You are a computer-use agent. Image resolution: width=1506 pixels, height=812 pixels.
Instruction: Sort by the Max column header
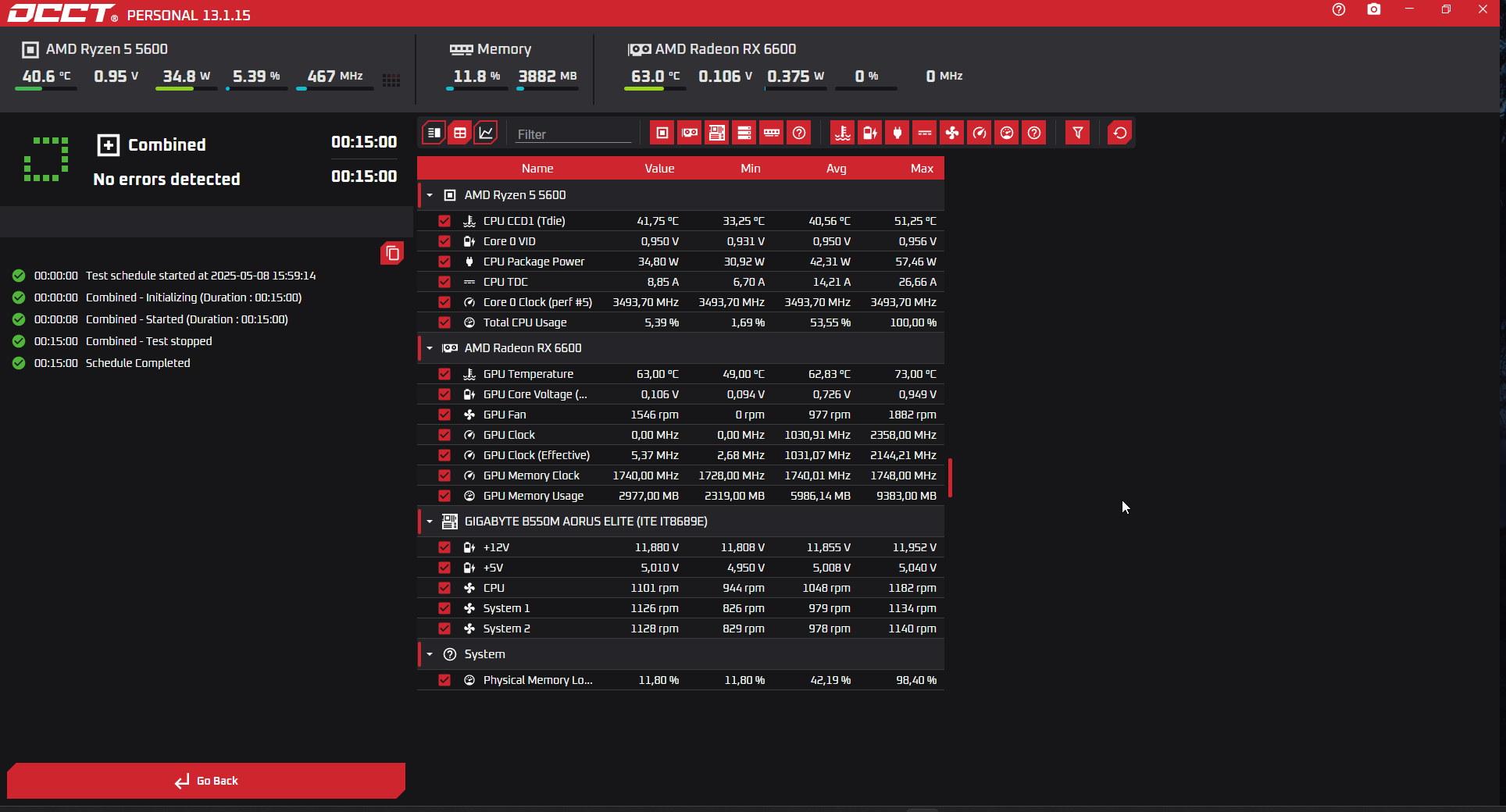coord(922,169)
